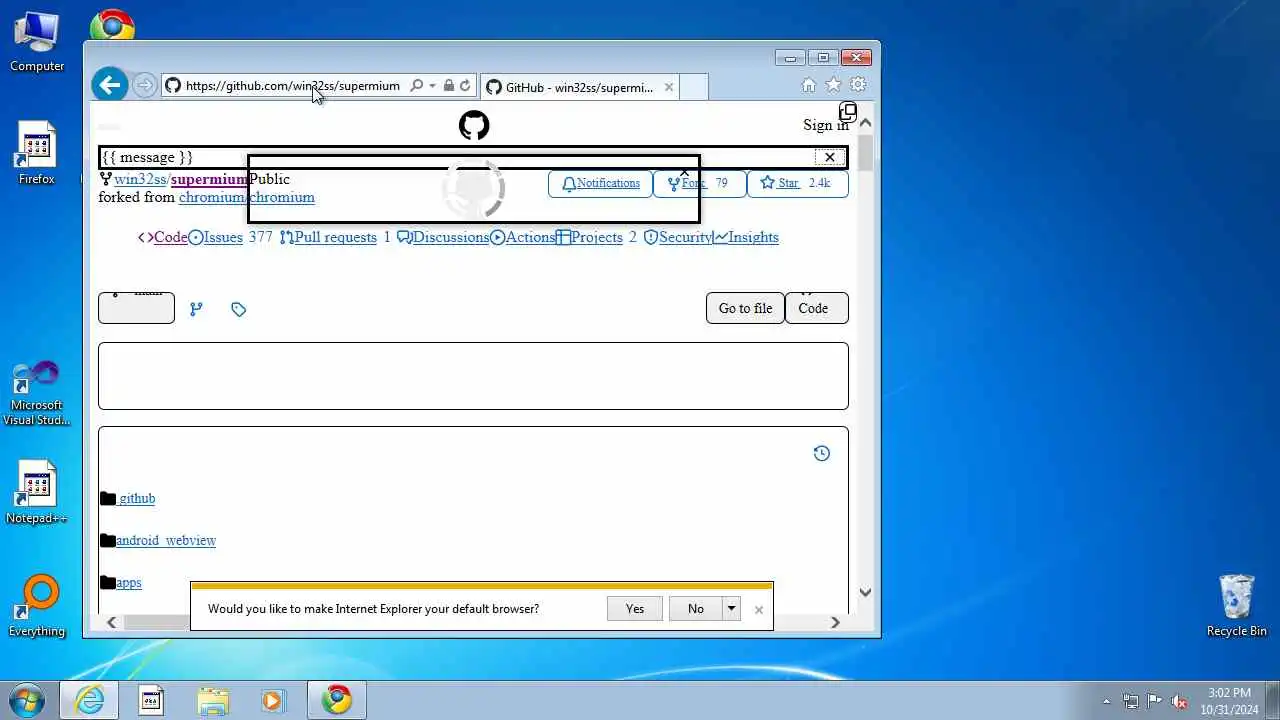Click the IE Home icon
The height and width of the screenshot is (720, 1280).
(808, 86)
